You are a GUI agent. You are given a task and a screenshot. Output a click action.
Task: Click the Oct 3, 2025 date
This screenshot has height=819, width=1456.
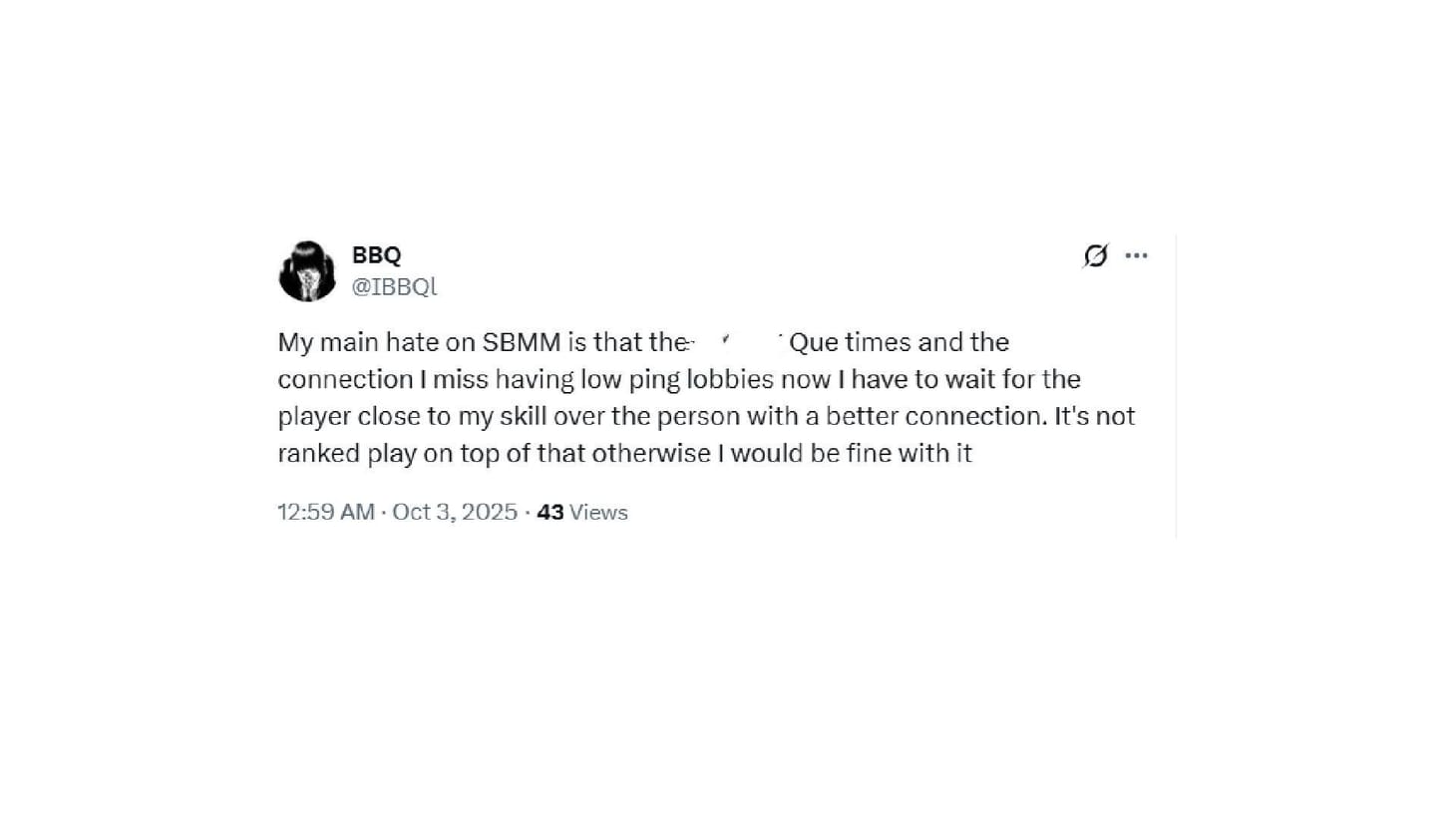pos(453,512)
